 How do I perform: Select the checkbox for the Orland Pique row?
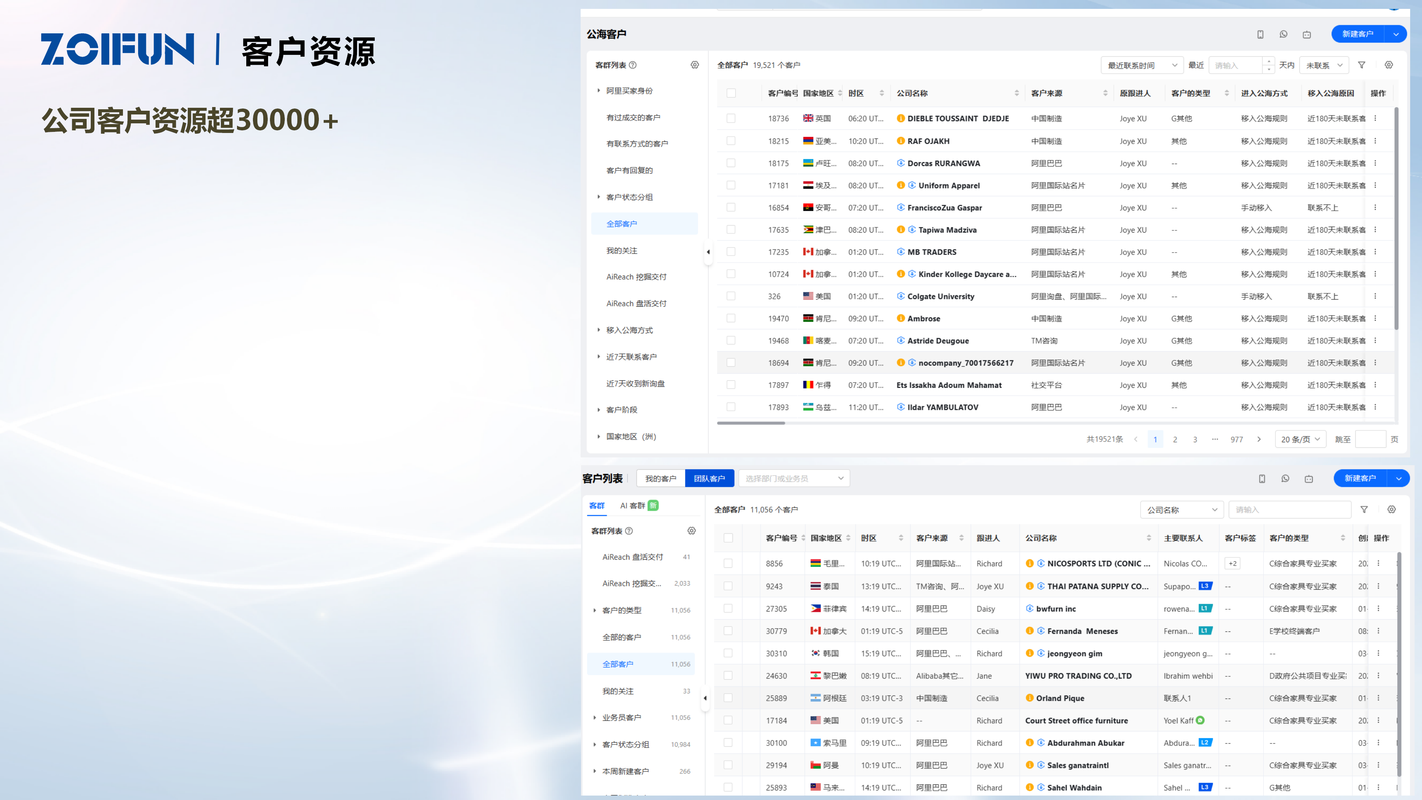(x=728, y=698)
